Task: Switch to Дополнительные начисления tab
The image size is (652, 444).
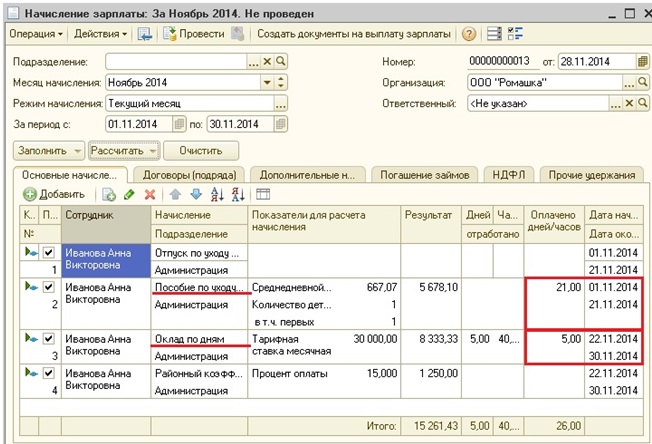Action: pos(307,175)
